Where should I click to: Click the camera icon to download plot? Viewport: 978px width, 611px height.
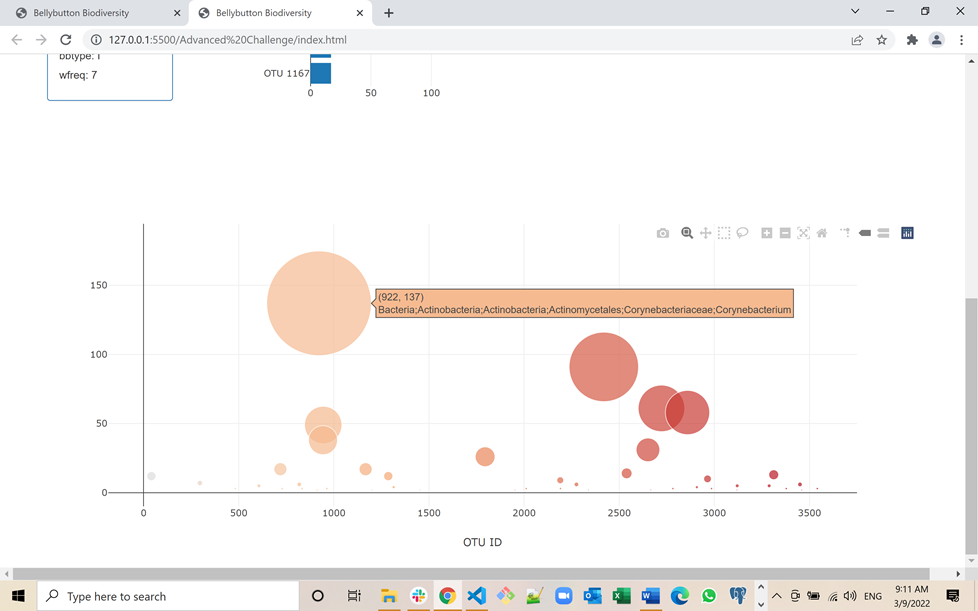click(x=662, y=232)
